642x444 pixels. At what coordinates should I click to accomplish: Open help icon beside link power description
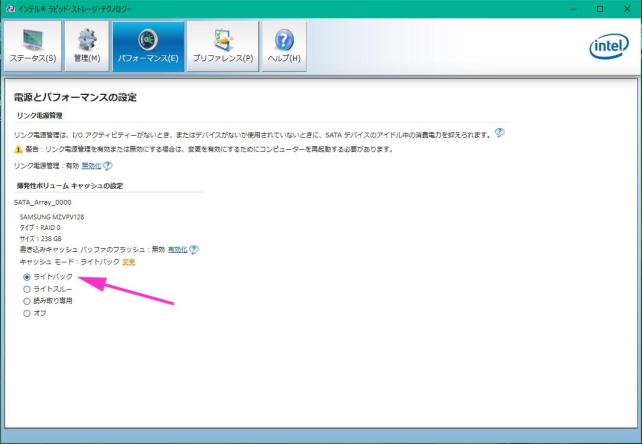click(x=500, y=133)
